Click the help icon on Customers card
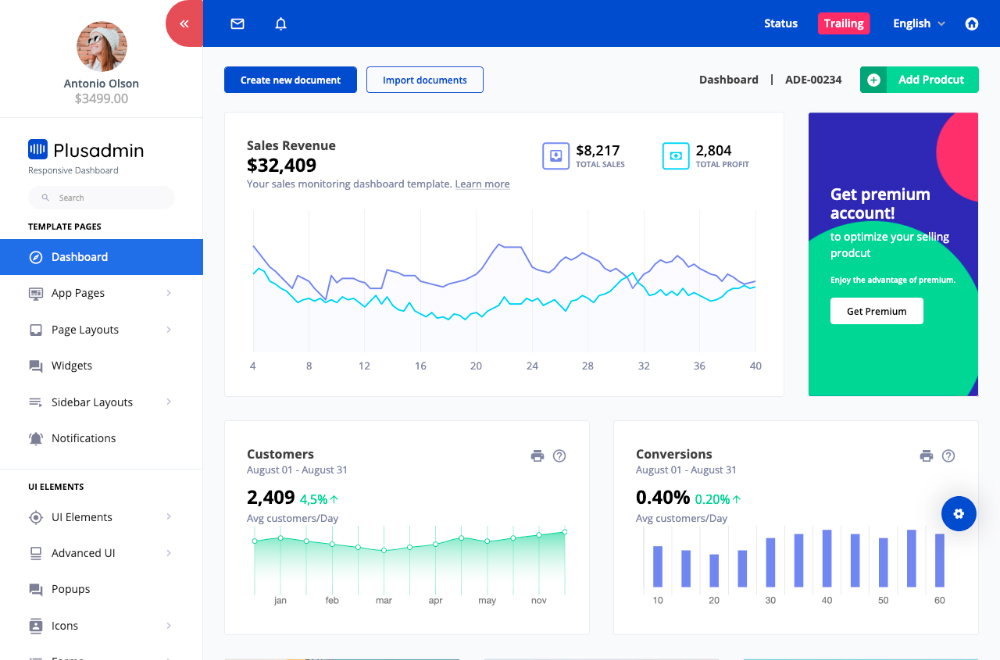 [x=560, y=456]
